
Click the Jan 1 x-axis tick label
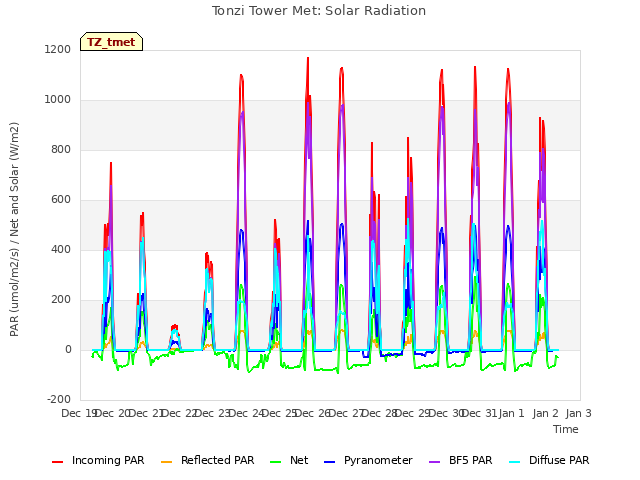click(512, 413)
